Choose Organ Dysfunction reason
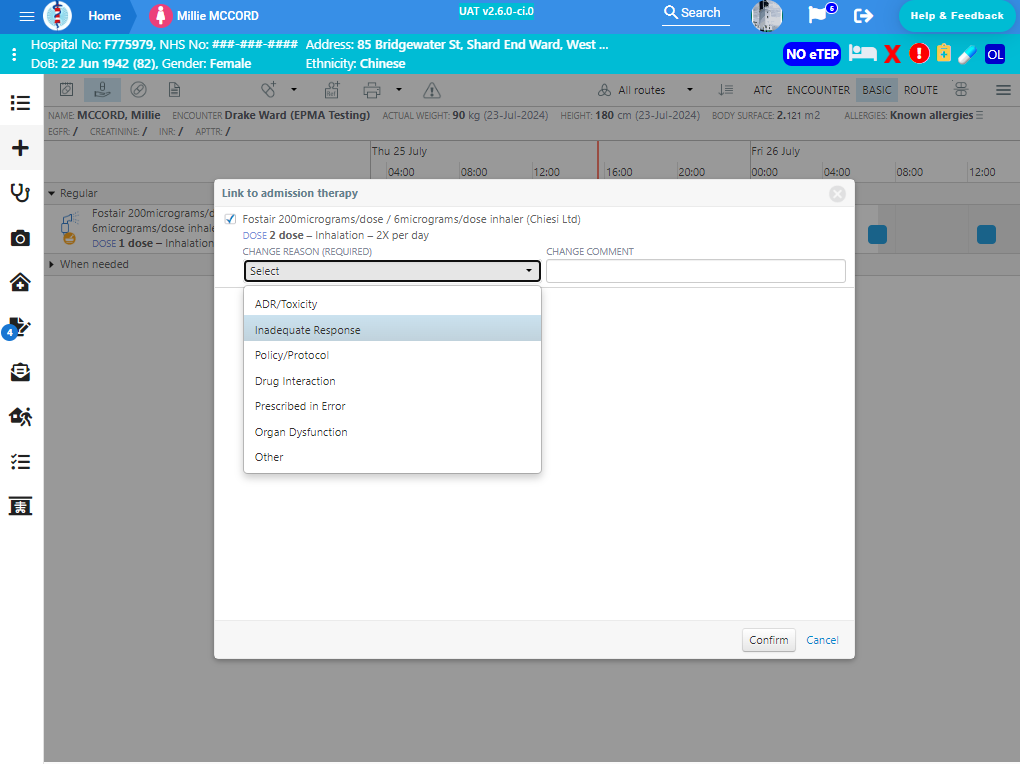Screen dimensions: 1020x764 coord(392,431)
